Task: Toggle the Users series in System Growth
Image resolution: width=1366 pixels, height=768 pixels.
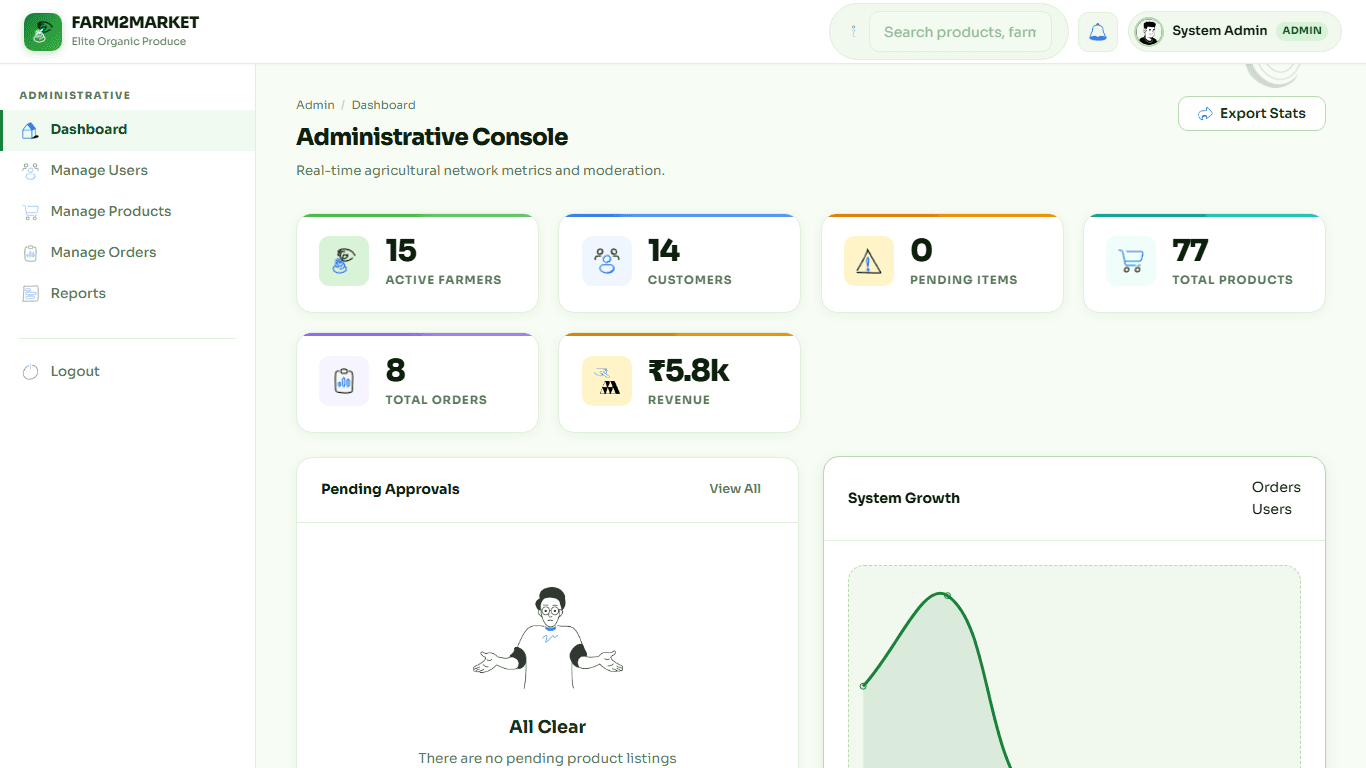Action: pyautogui.click(x=1272, y=509)
